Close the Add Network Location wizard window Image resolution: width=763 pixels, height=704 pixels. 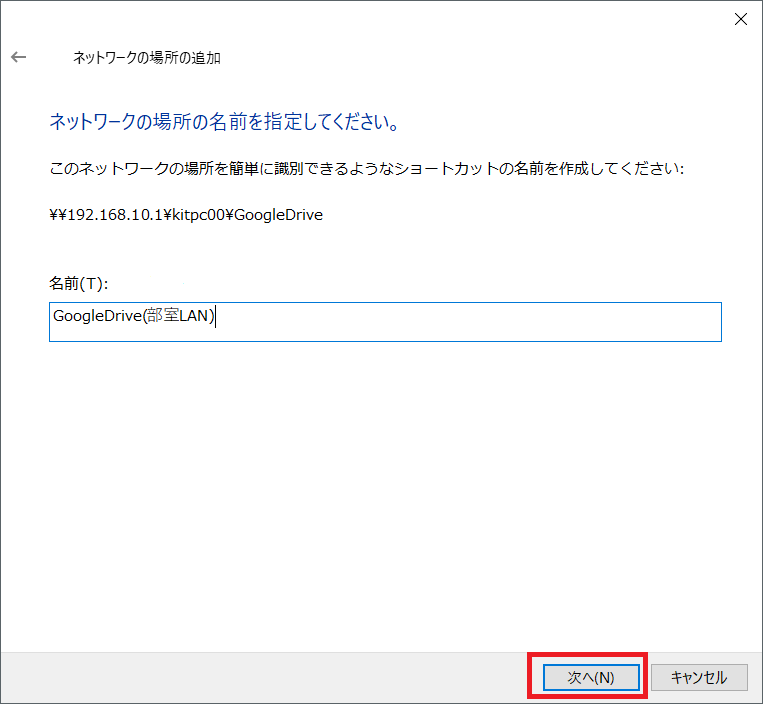tap(740, 19)
